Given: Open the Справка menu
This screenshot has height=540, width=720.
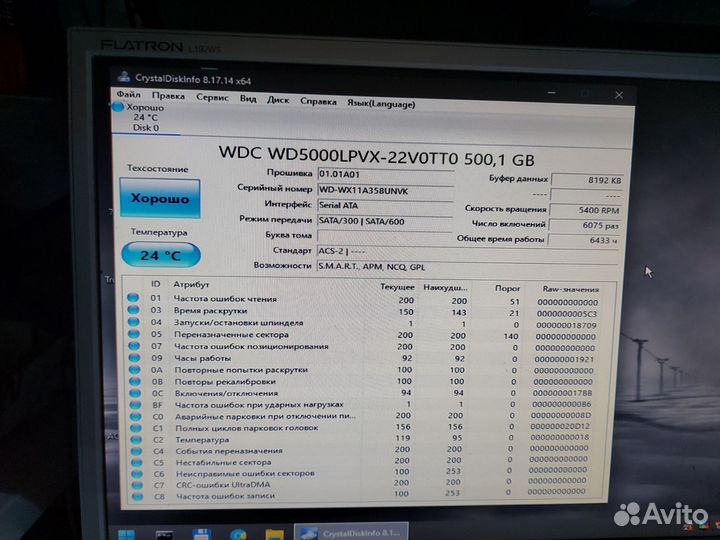Looking at the screenshot, I should click(318, 101).
